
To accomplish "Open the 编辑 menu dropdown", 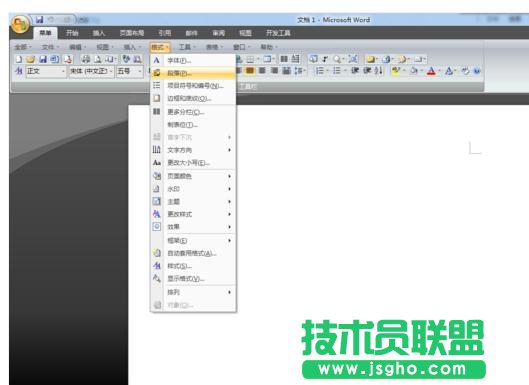I will 77,47.
